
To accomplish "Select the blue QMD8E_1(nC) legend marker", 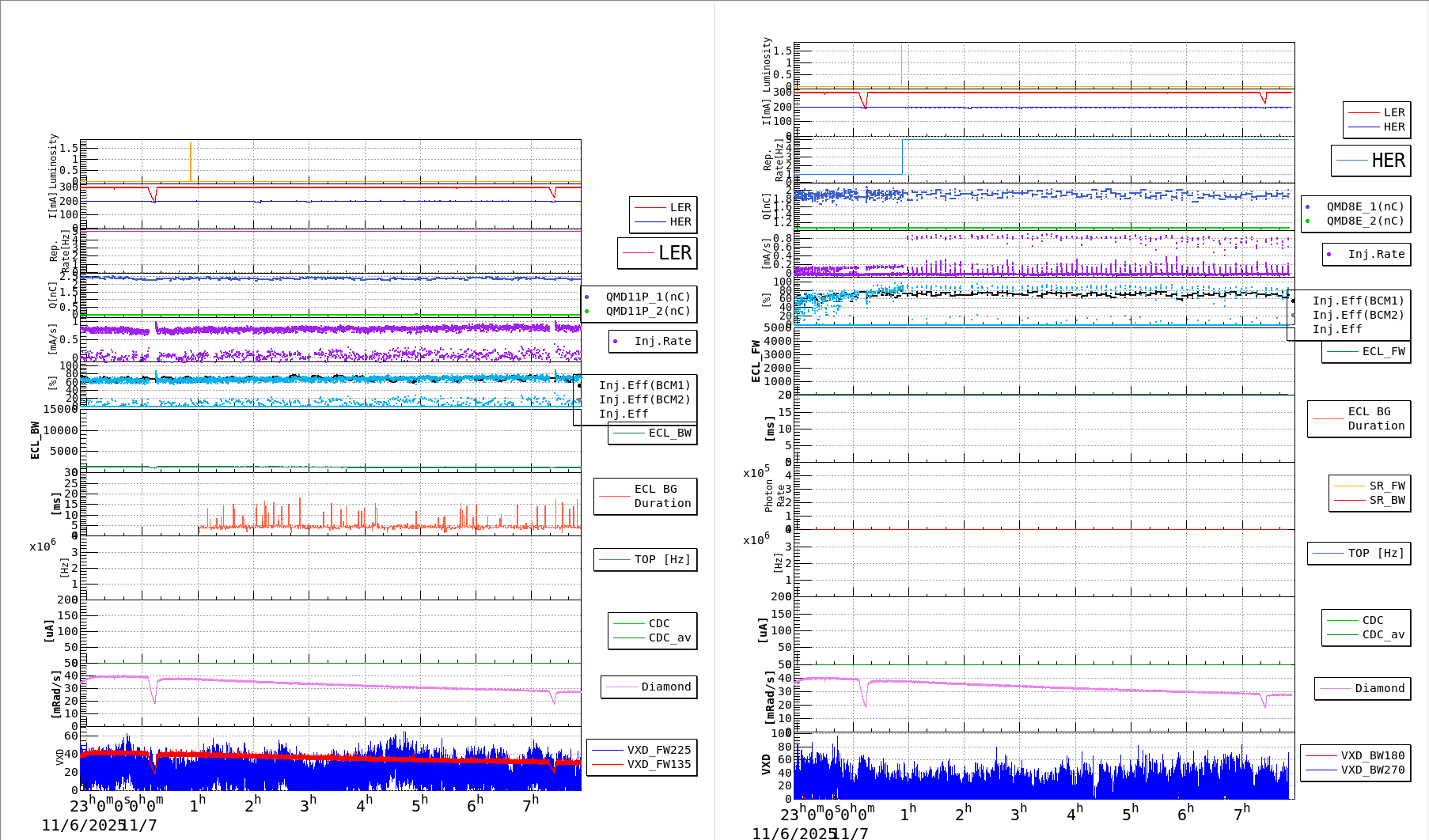I will point(1307,207).
